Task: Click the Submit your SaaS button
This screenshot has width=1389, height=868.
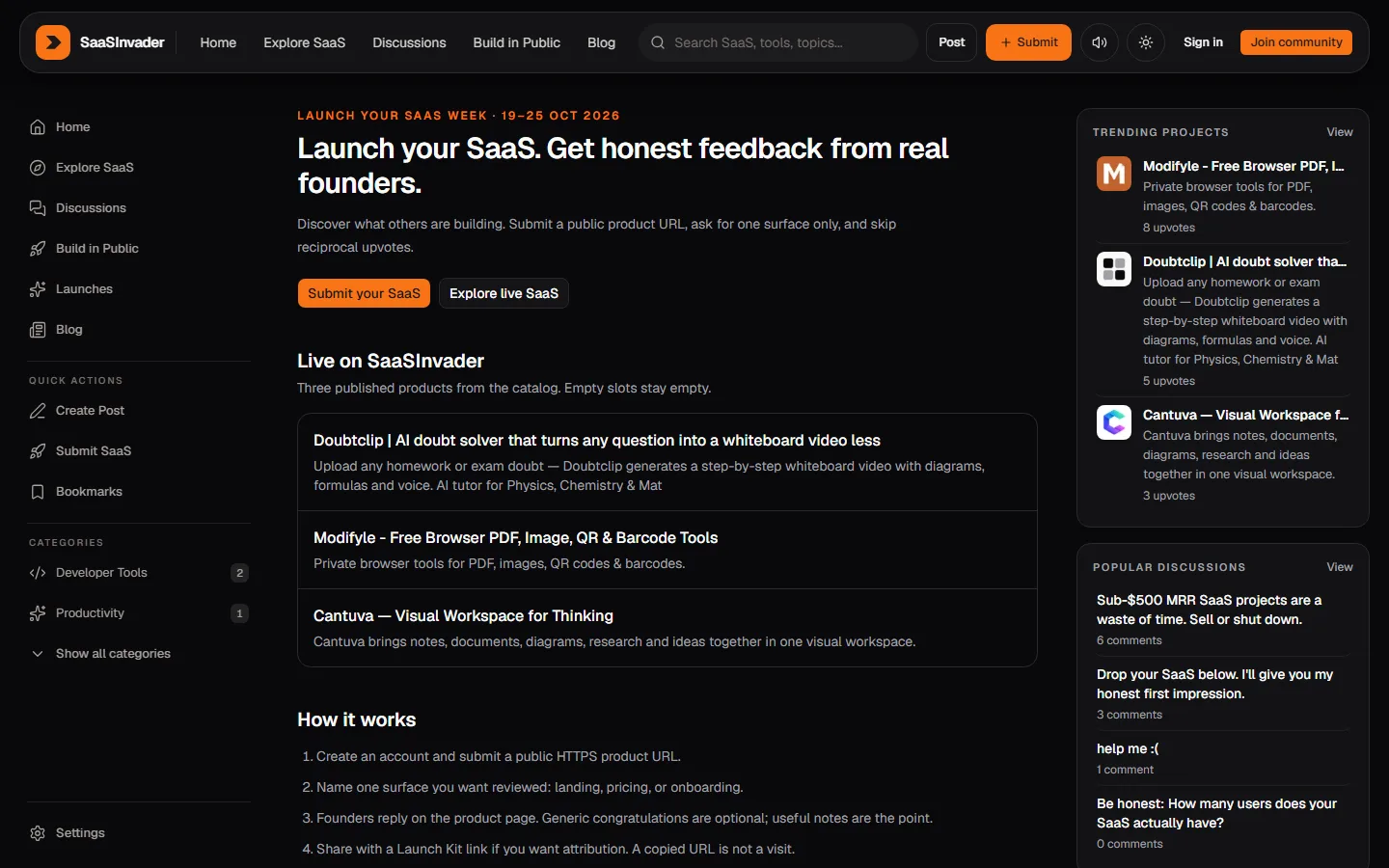Action: 364,293
